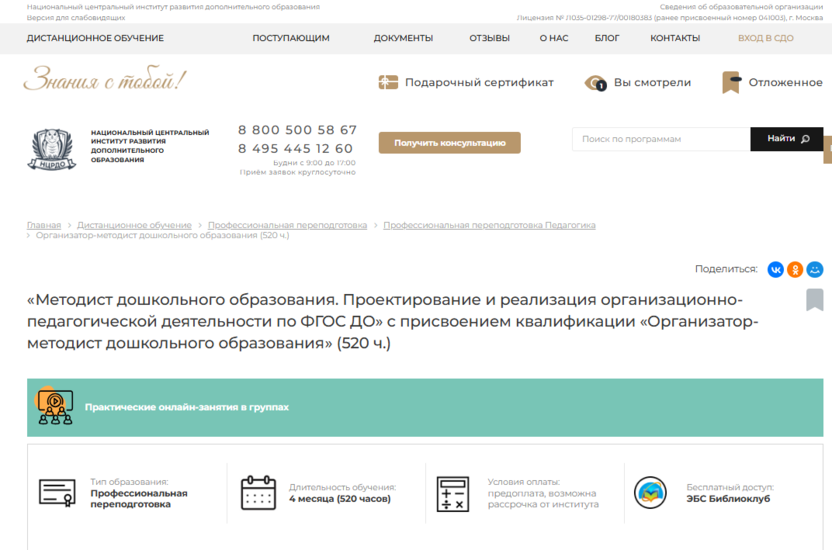Screen dimensions: 832x550
Task: Go to the ДОКУМЕНТЫ section
Action: 403,38
